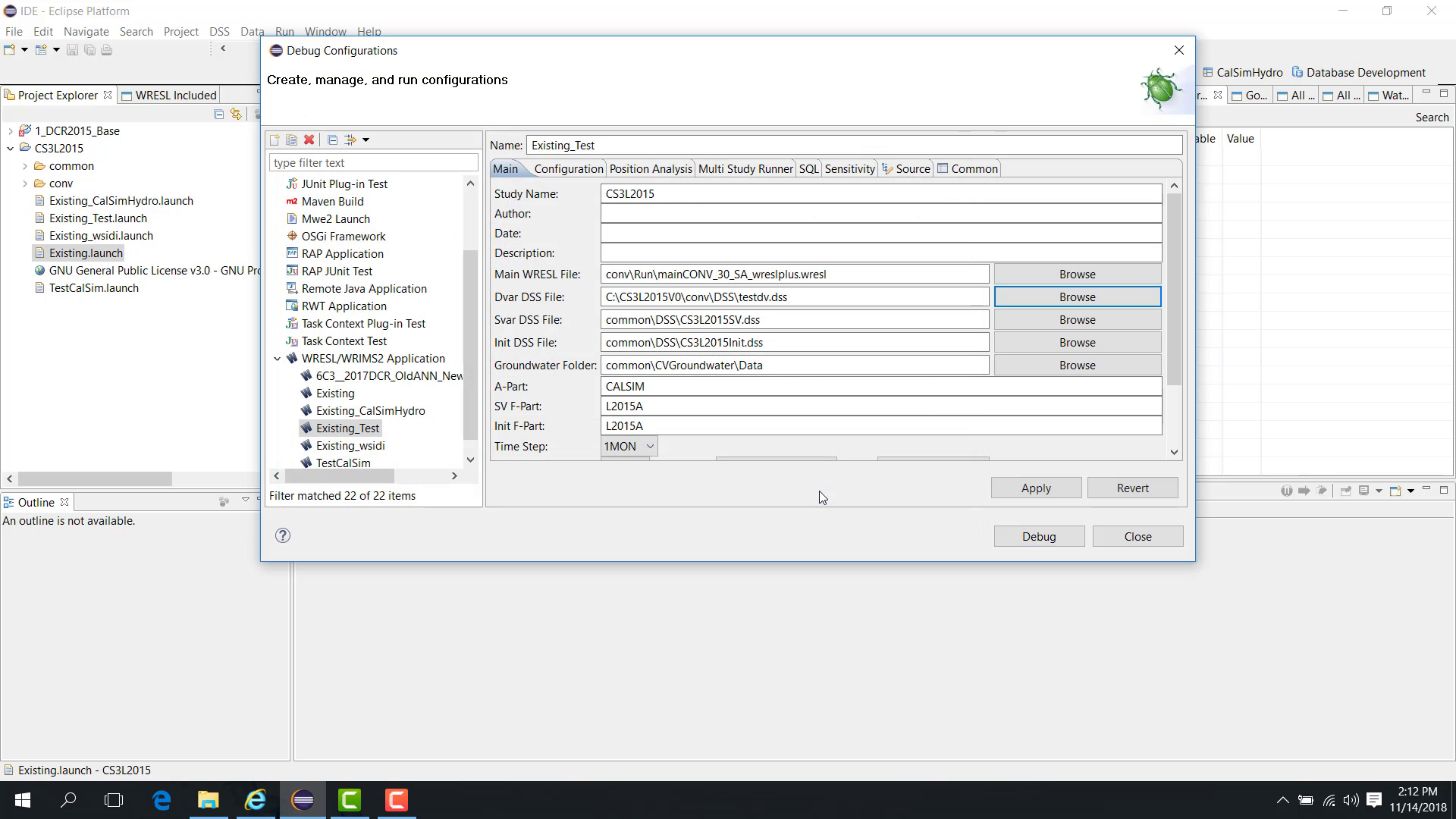Open Sensitivity tab
This screenshot has width=1456, height=819.
click(x=849, y=169)
